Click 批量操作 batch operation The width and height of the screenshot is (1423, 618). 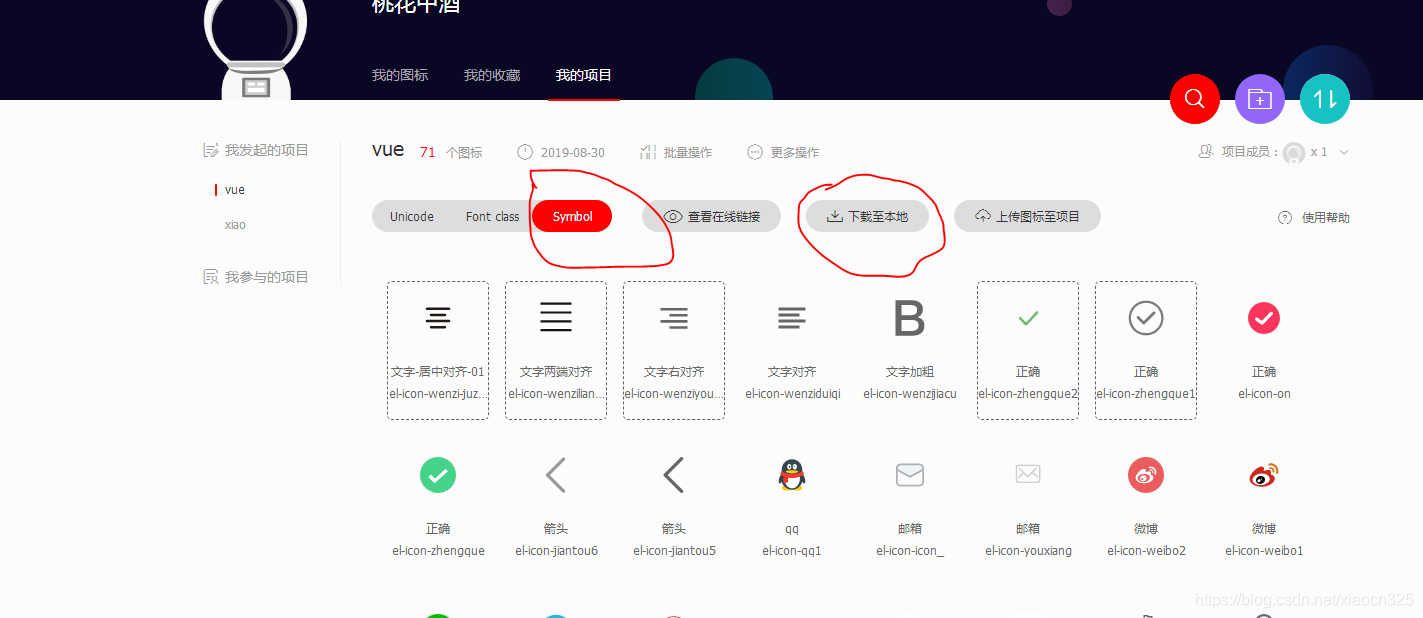tap(676, 152)
